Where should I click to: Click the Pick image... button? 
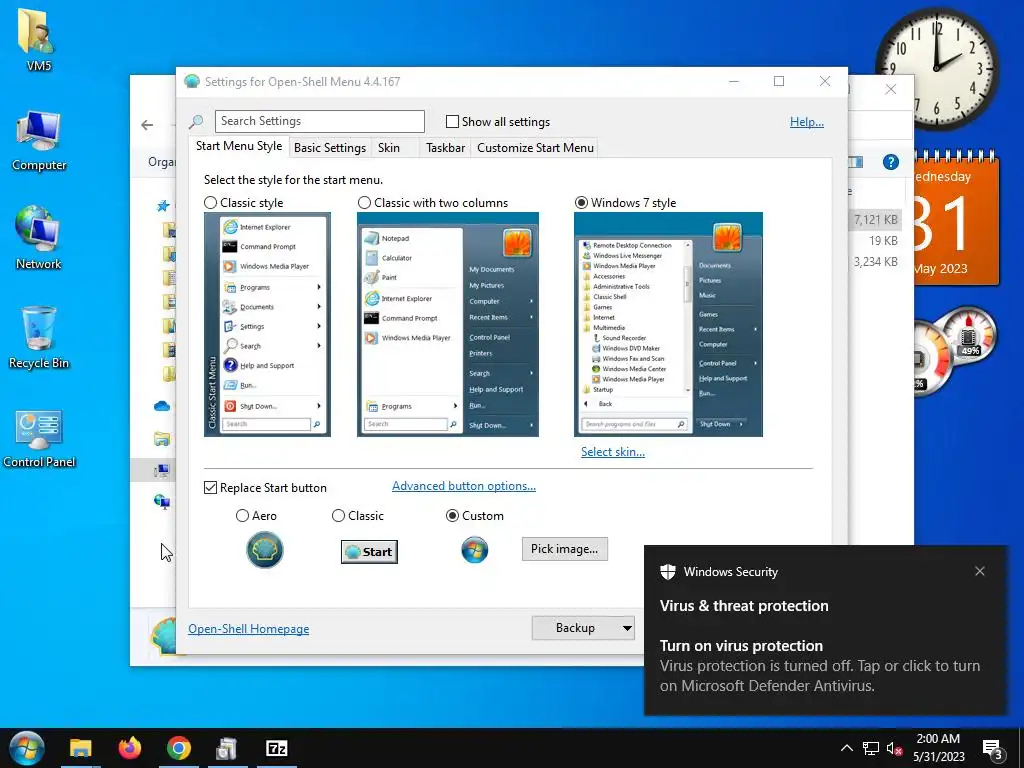[x=564, y=549]
